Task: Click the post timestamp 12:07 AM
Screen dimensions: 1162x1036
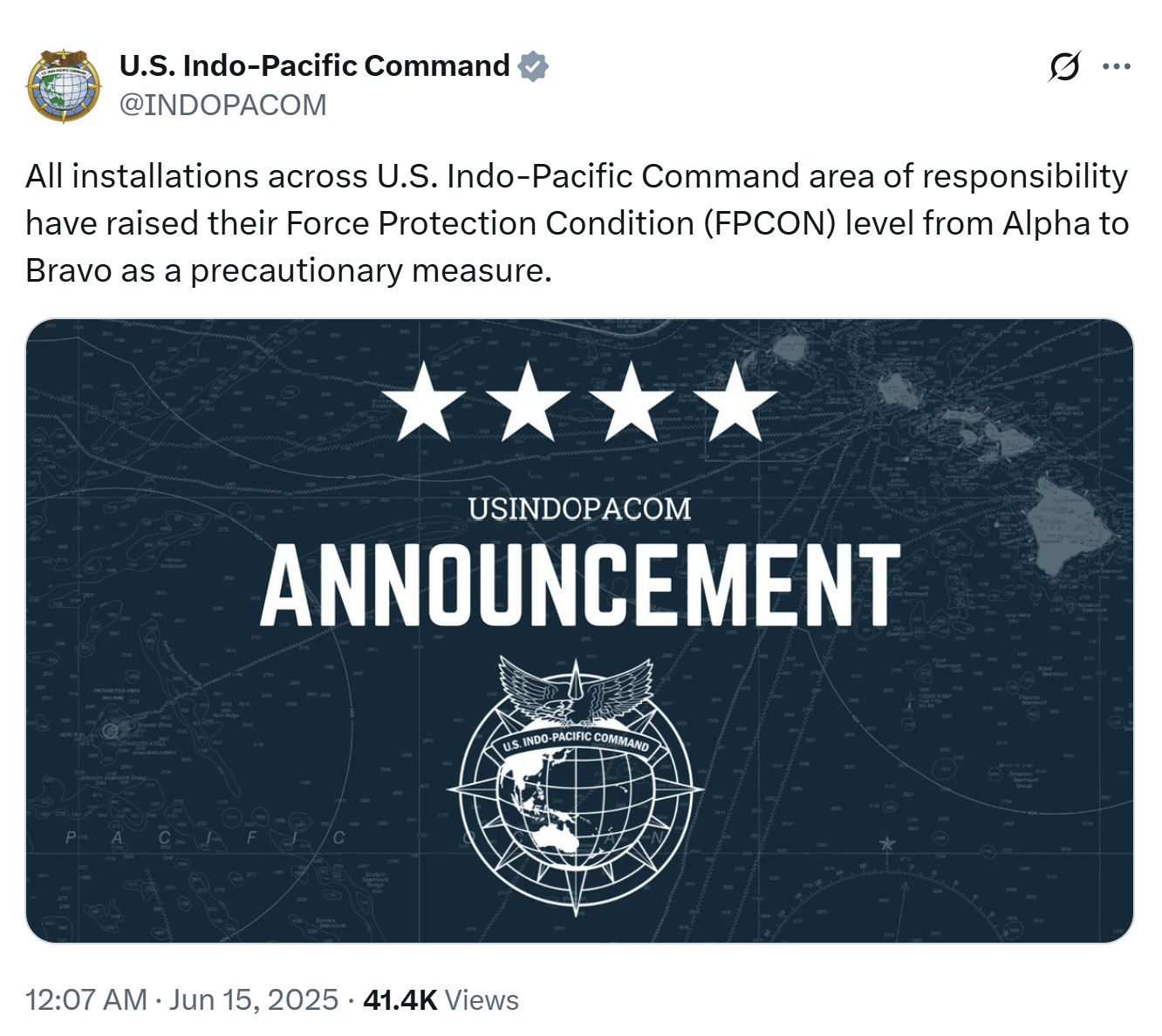Action: click(85, 999)
